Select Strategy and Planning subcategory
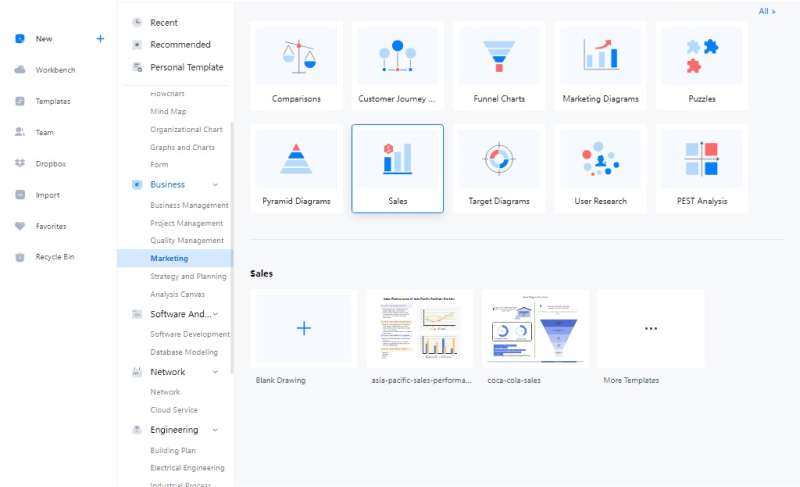This screenshot has width=800, height=487. (x=188, y=276)
